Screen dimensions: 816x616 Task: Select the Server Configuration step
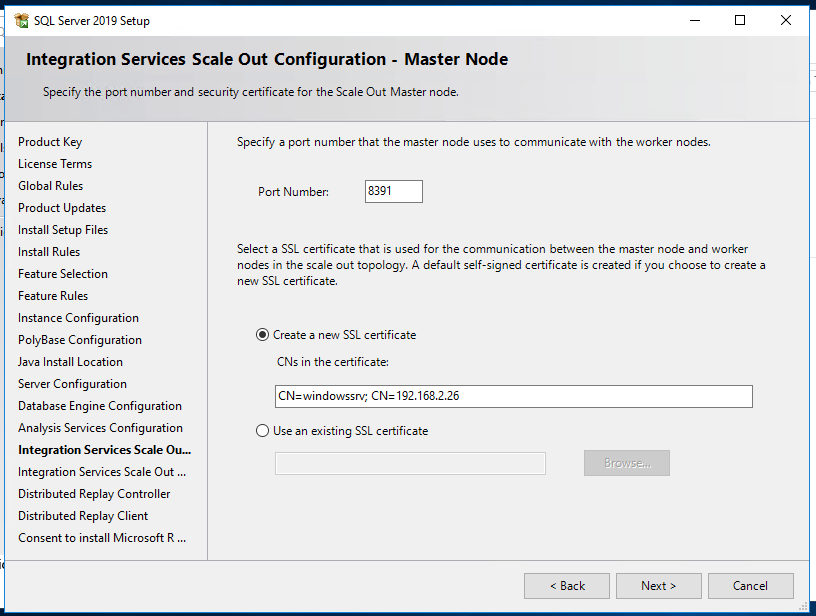[x=72, y=384]
